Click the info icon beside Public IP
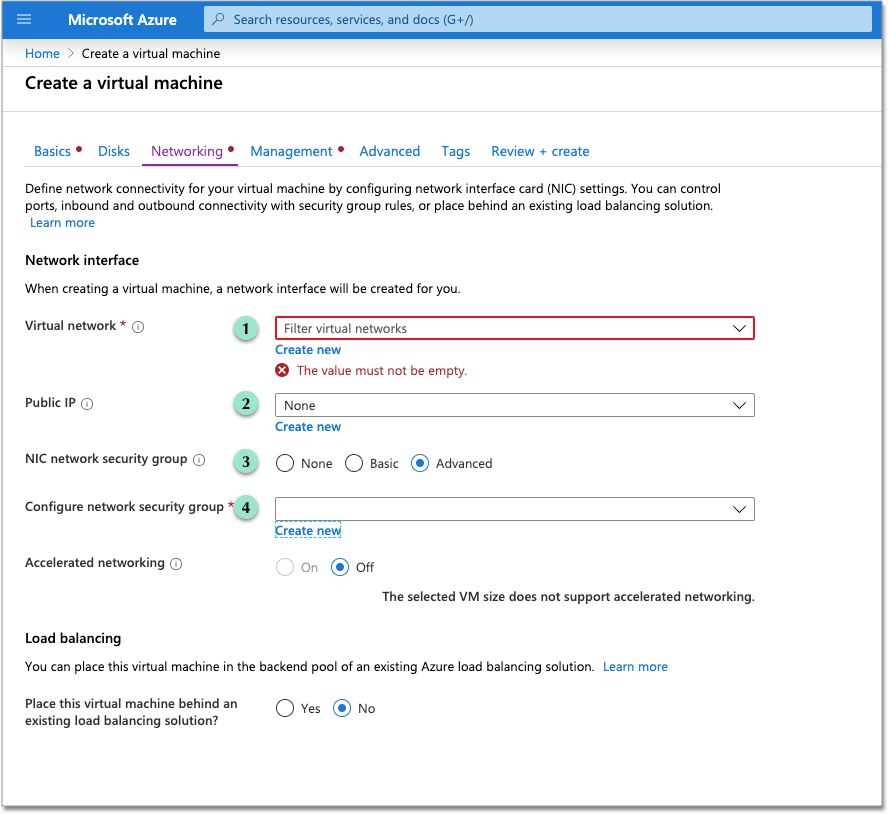 point(86,403)
